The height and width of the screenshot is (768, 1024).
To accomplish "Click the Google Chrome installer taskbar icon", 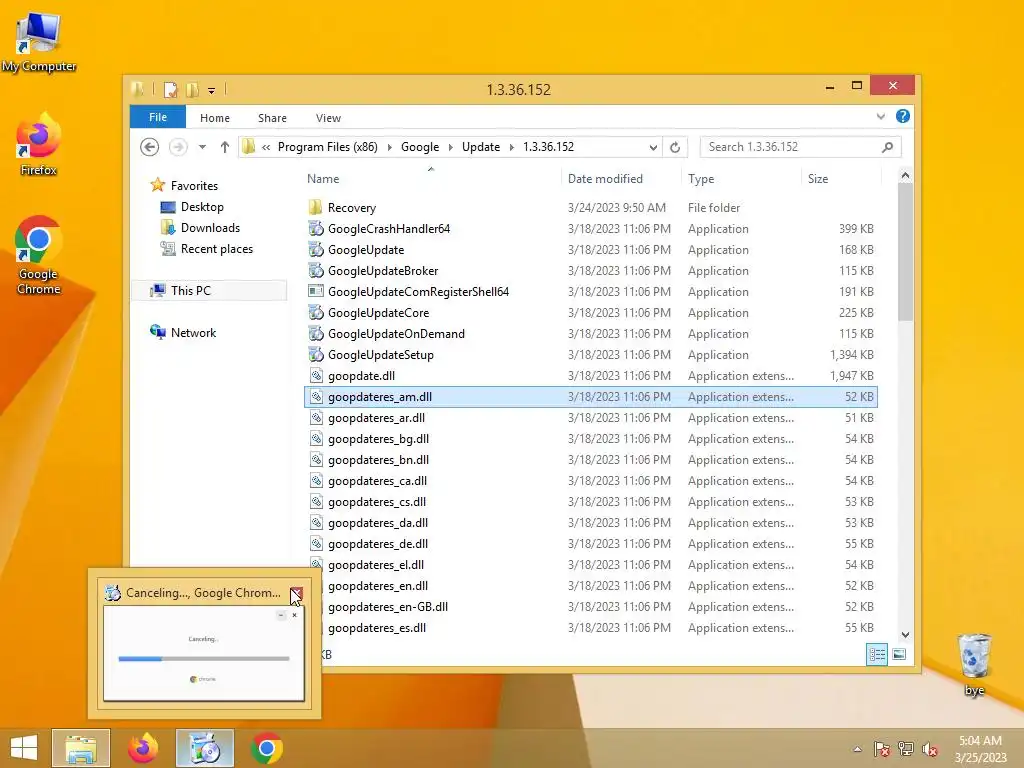I will click(x=205, y=748).
